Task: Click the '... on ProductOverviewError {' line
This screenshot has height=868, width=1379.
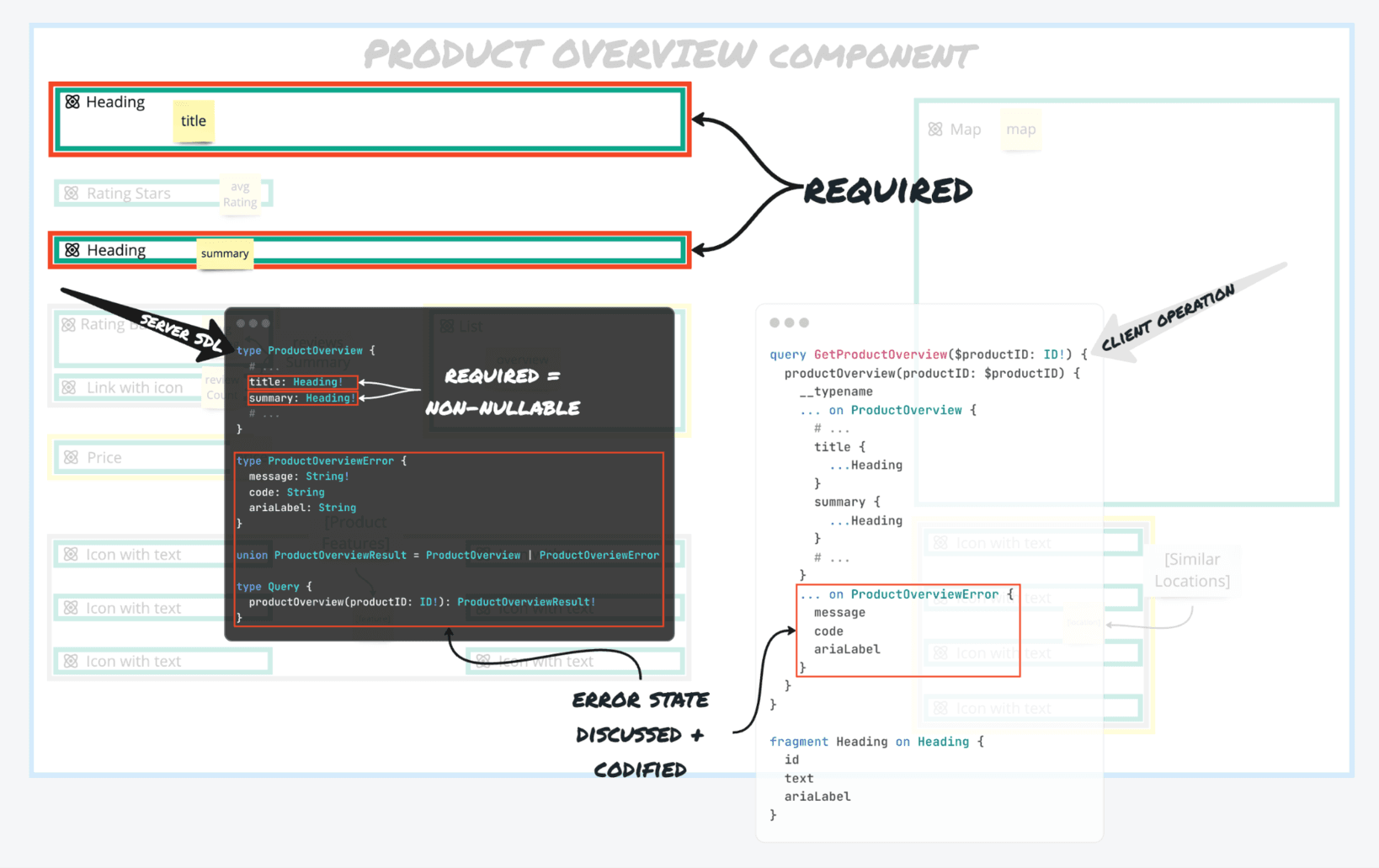Action: coord(907,594)
